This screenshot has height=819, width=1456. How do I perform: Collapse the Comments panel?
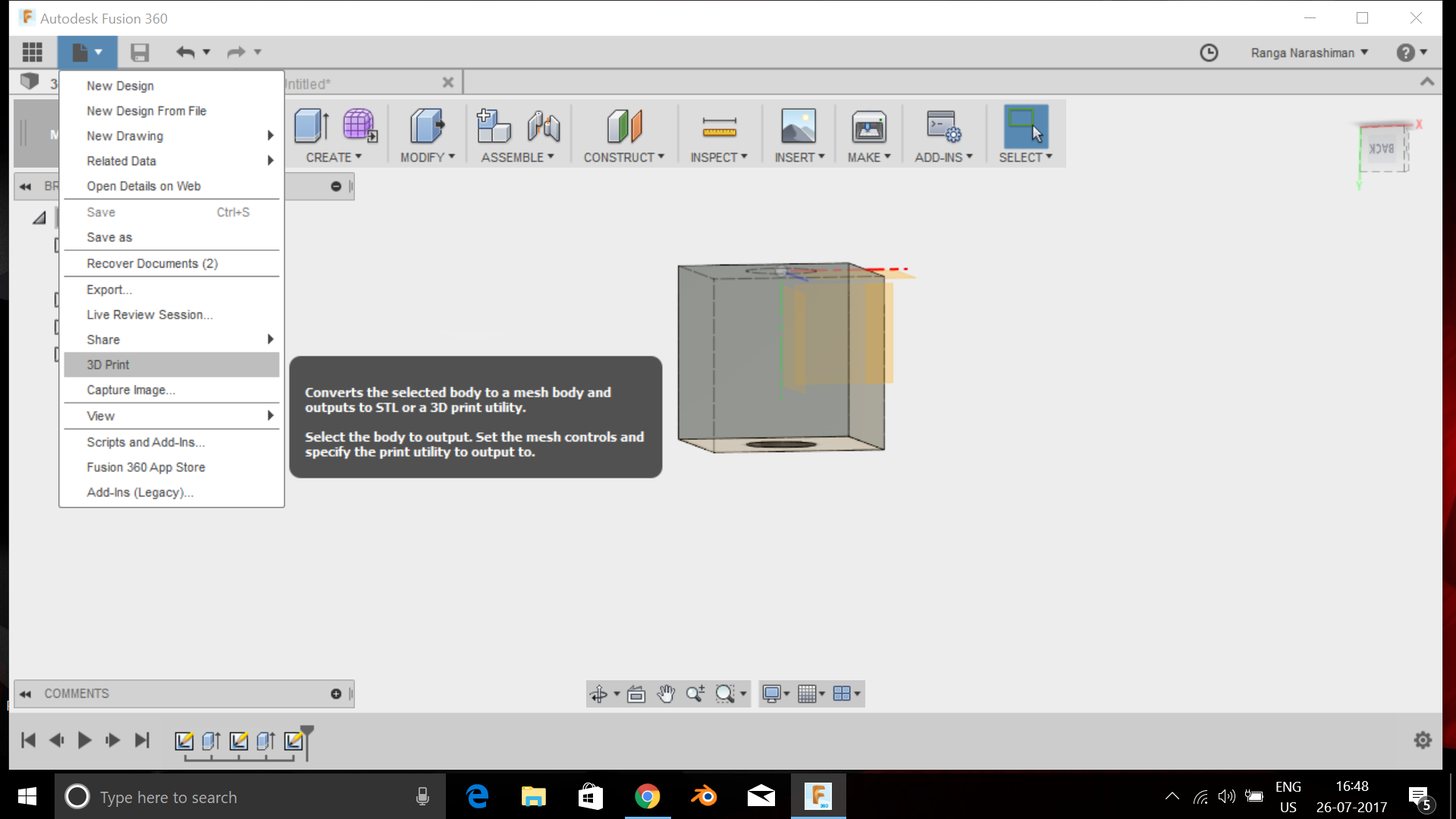pos(25,693)
